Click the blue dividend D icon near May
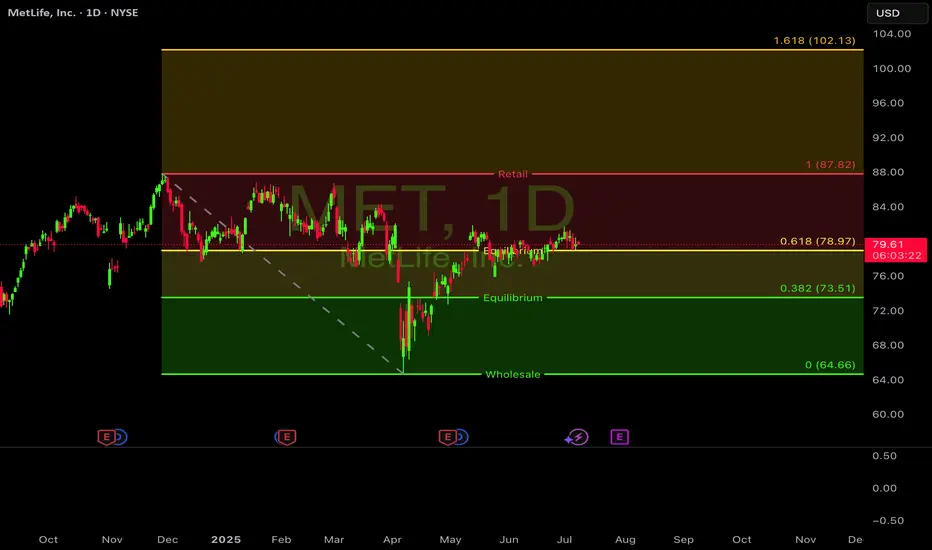932x550 pixels. pos(462,438)
